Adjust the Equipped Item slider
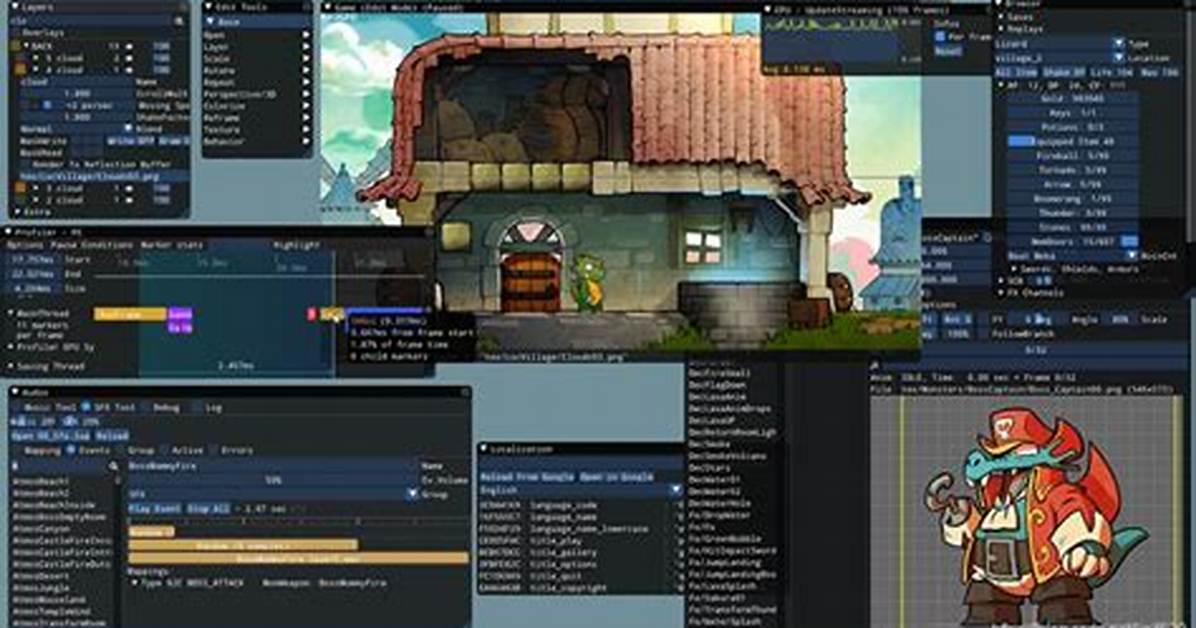 tap(1072, 141)
